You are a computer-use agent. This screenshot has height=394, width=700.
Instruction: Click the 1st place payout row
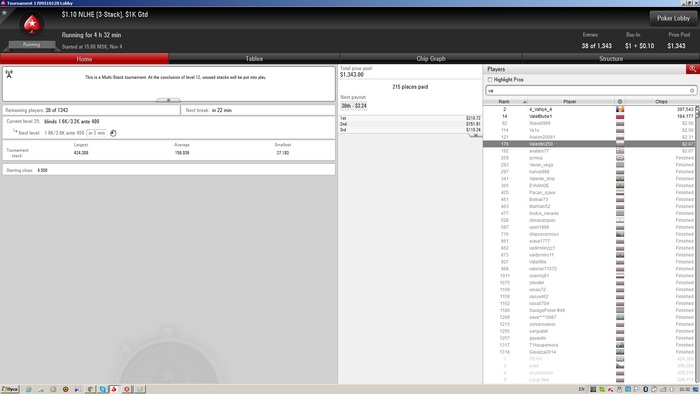410,118
